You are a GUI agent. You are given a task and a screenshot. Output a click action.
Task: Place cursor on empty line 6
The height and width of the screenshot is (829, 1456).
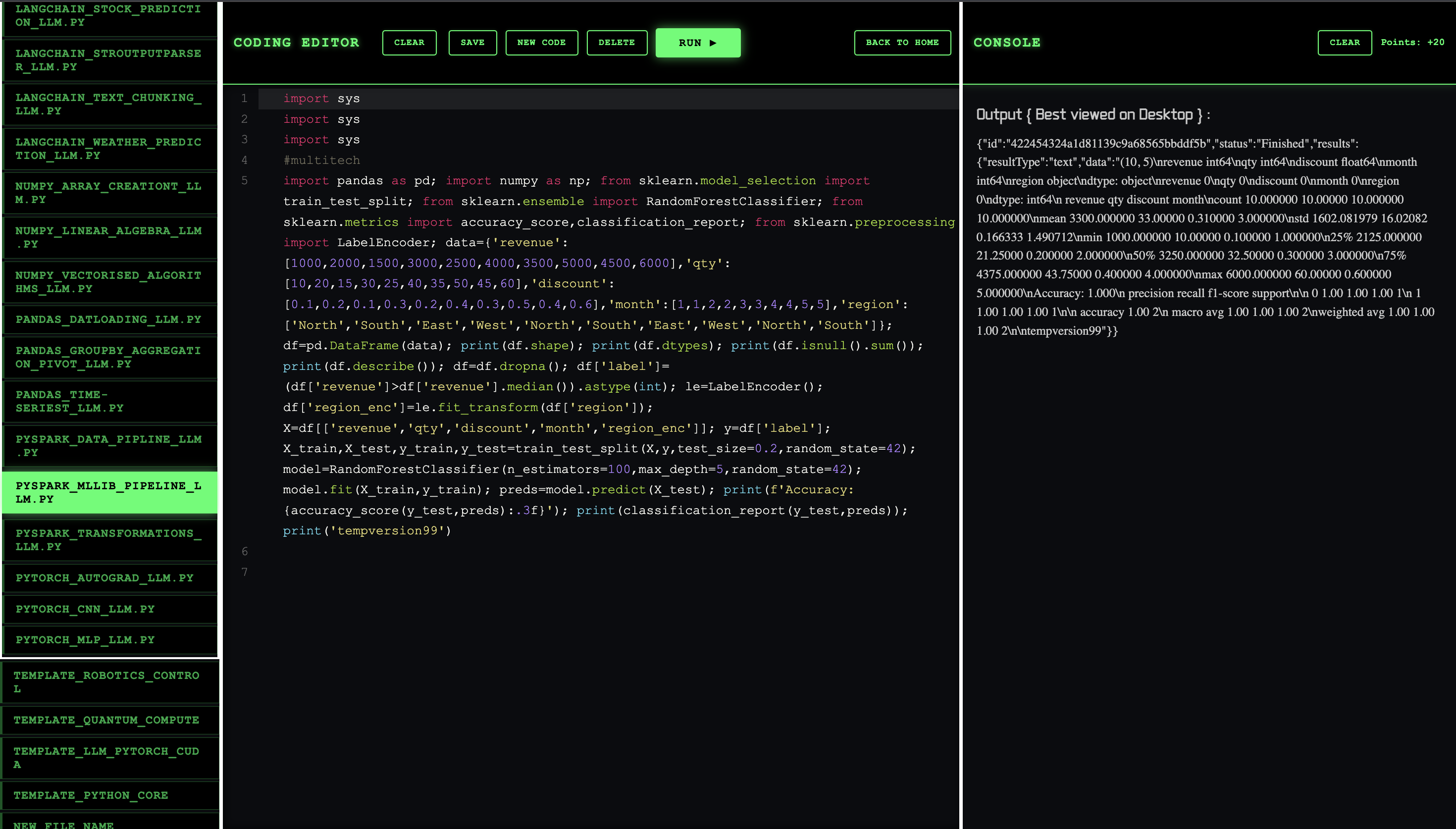pyautogui.click(x=608, y=552)
